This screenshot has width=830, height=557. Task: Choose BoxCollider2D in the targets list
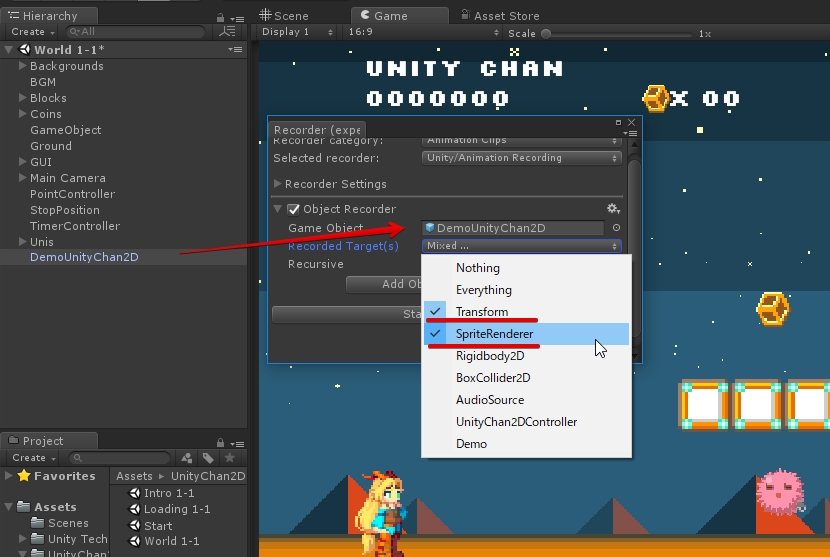[526, 378]
